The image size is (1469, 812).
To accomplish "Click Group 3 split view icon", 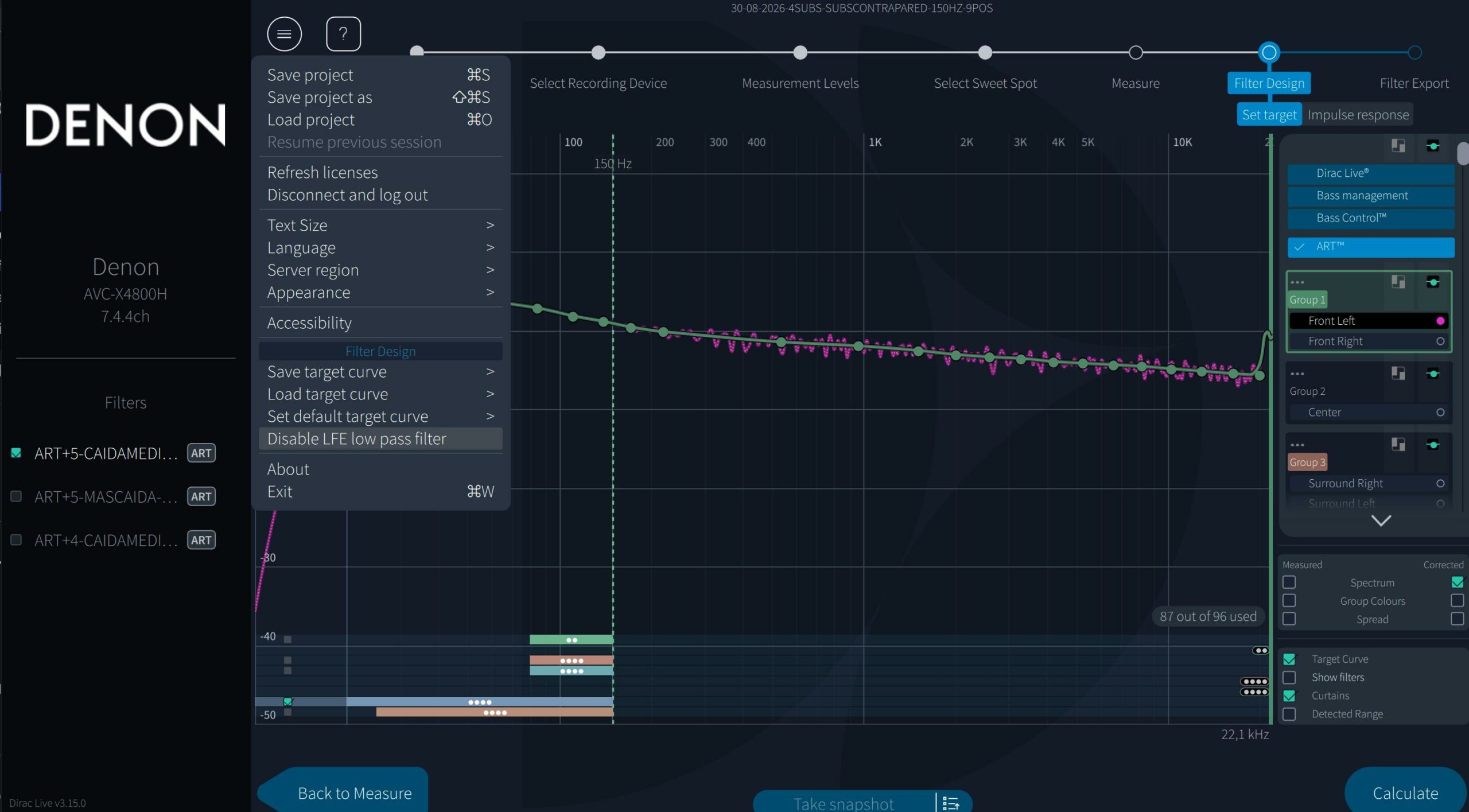I will (x=1398, y=444).
